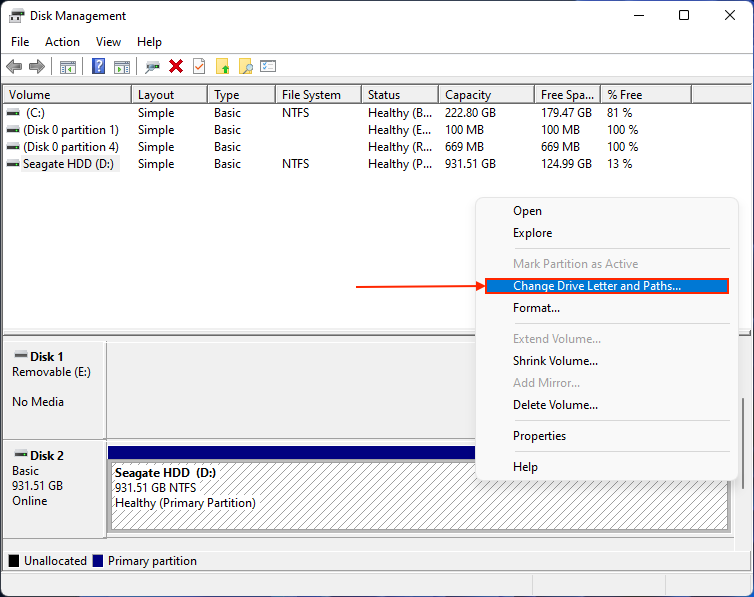Viewport: 754px width, 597px height.
Task: Click the black Unallocated legend swatch
Action: pyautogui.click(x=14, y=560)
